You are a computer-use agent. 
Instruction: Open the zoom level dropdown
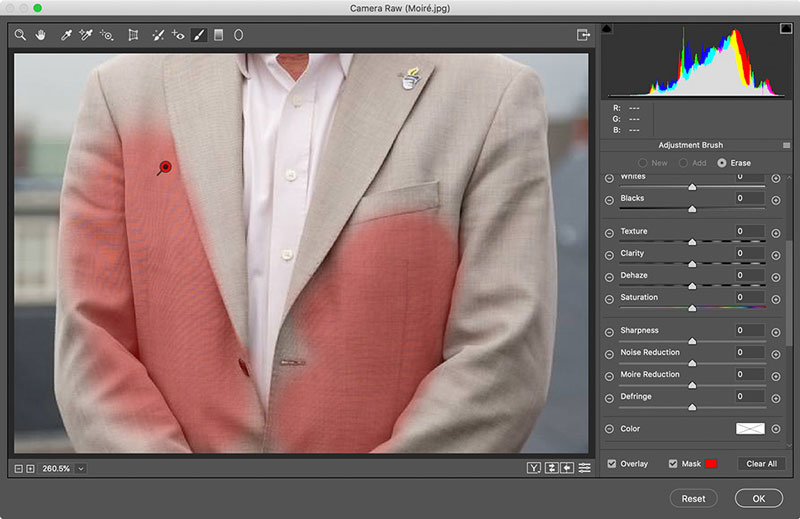80,468
